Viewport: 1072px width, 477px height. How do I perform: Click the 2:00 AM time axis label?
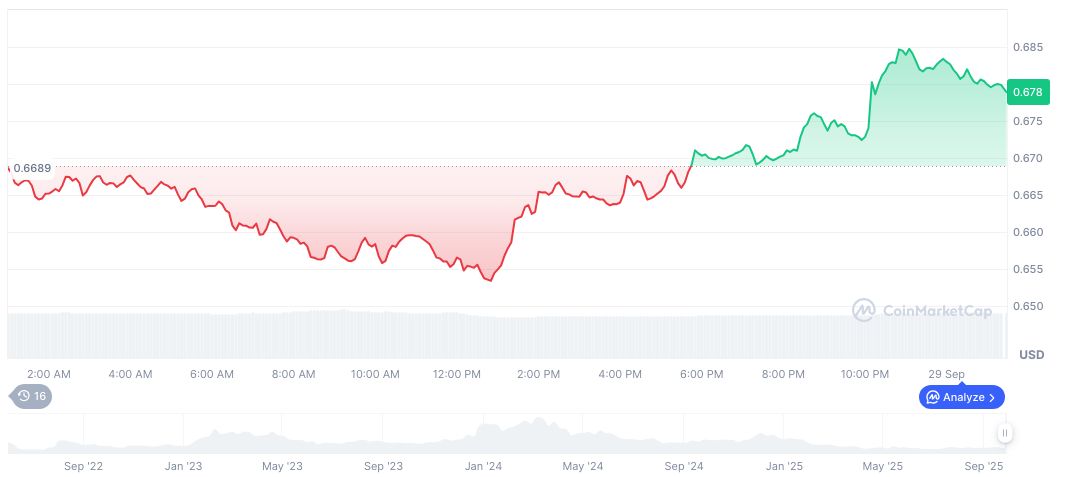[x=48, y=374]
